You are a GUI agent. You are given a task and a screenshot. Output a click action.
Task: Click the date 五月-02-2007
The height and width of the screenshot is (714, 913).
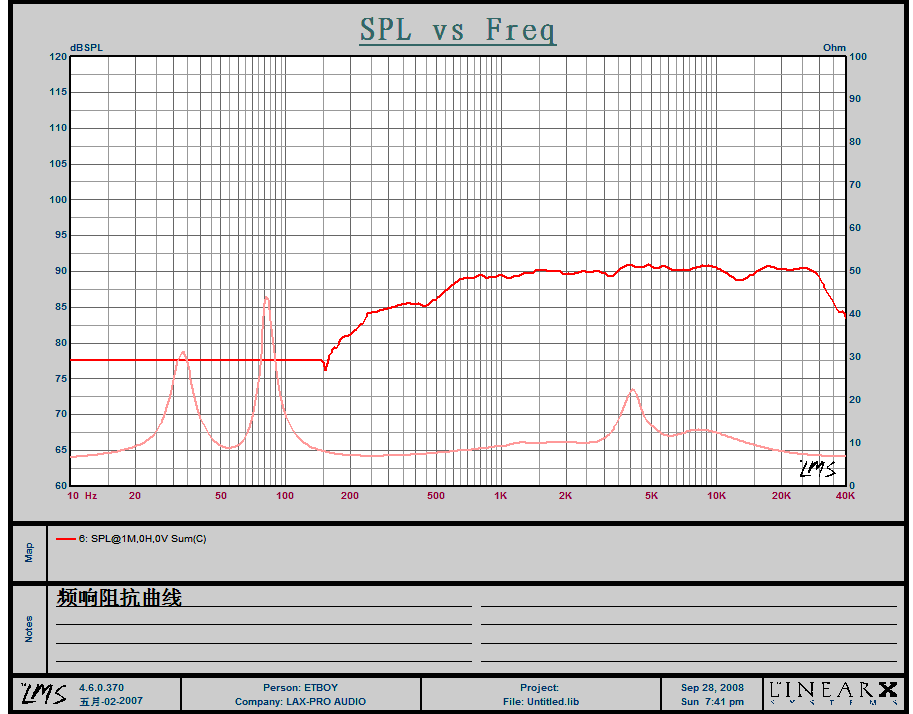(x=111, y=701)
